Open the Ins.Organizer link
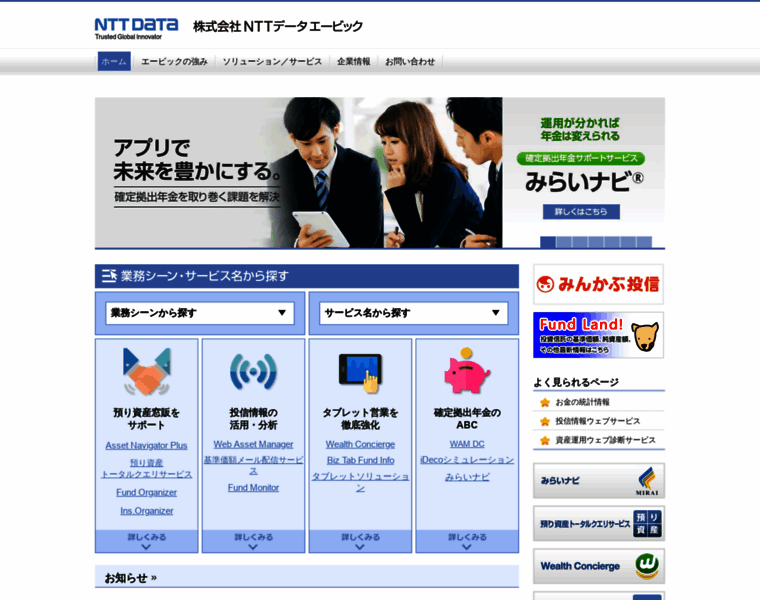Screen dimensions: 760x600 tap(146, 511)
